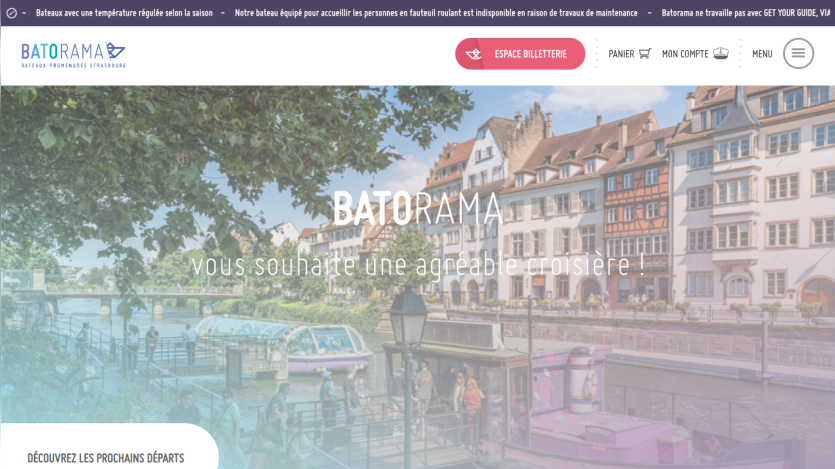Click the MENU text label

(x=762, y=54)
